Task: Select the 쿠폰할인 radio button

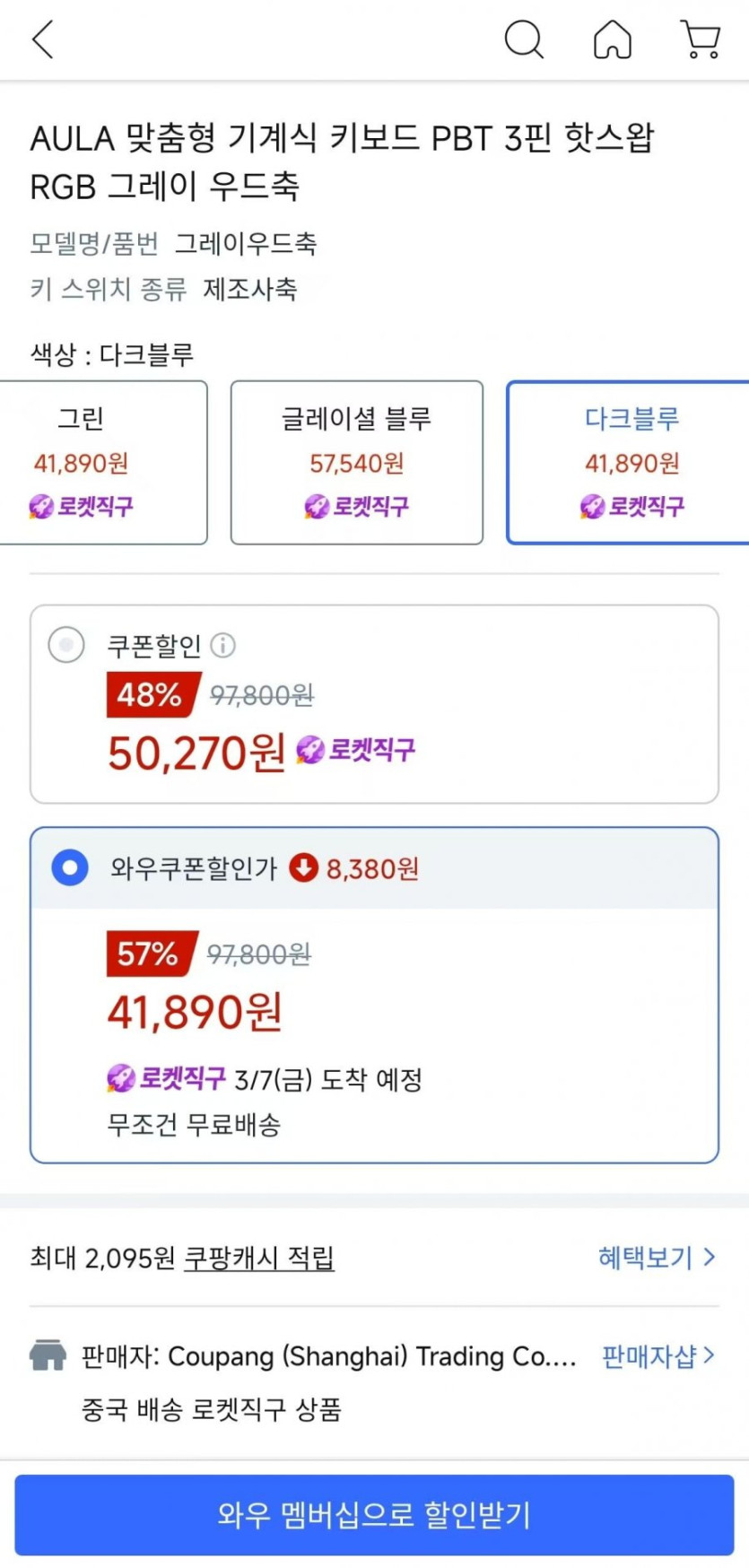Action: [x=66, y=645]
